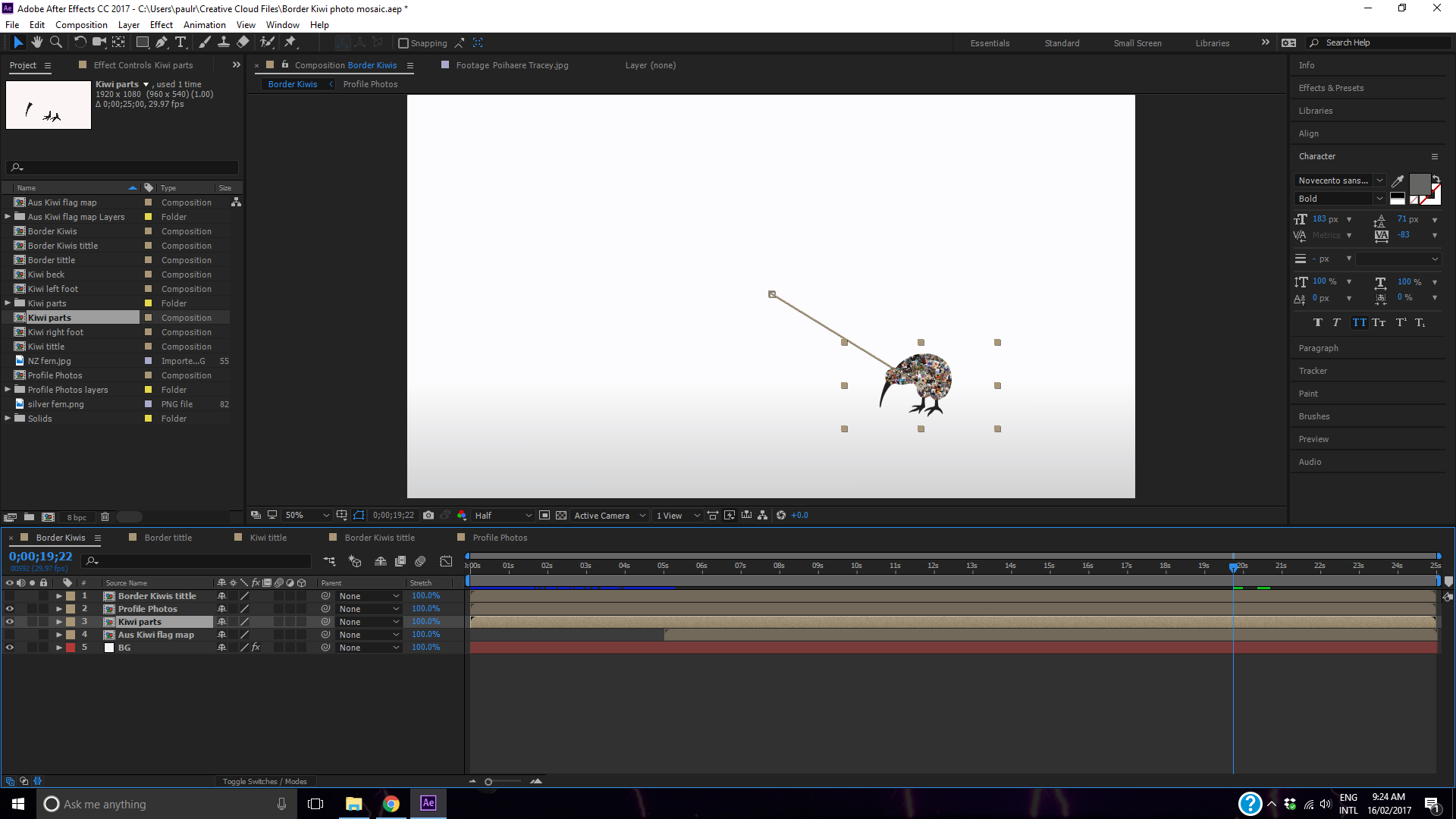Select the Clone Stamp tool
Viewport: 1456px width, 819px height.
(x=224, y=42)
